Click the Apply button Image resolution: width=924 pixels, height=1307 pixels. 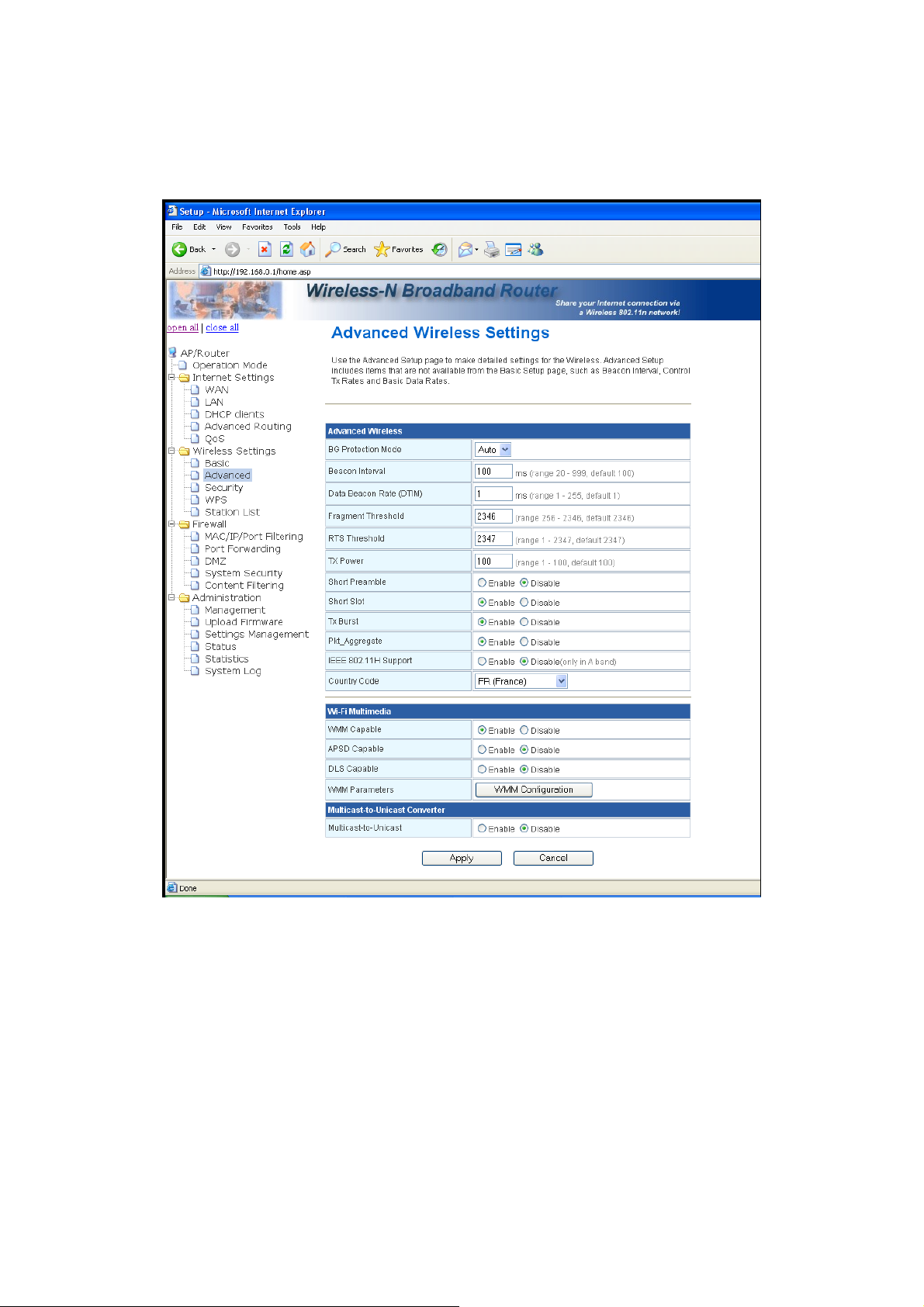tap(462, 858)
